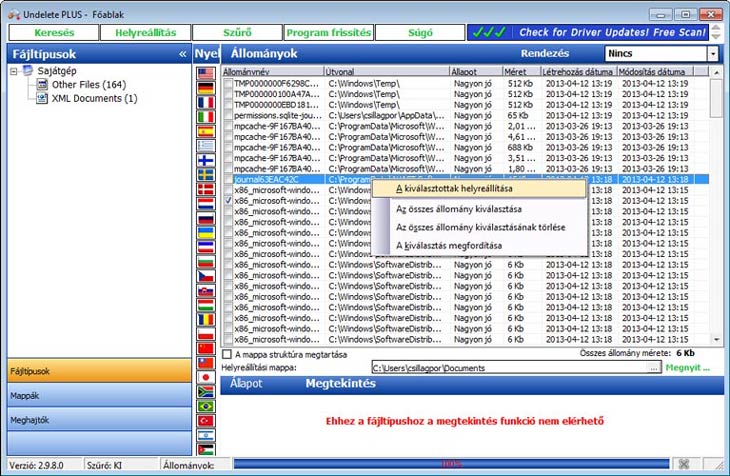Select the Ukrainian flag language
The height and width of the screenshot is (476, 730).
point(206,232)
